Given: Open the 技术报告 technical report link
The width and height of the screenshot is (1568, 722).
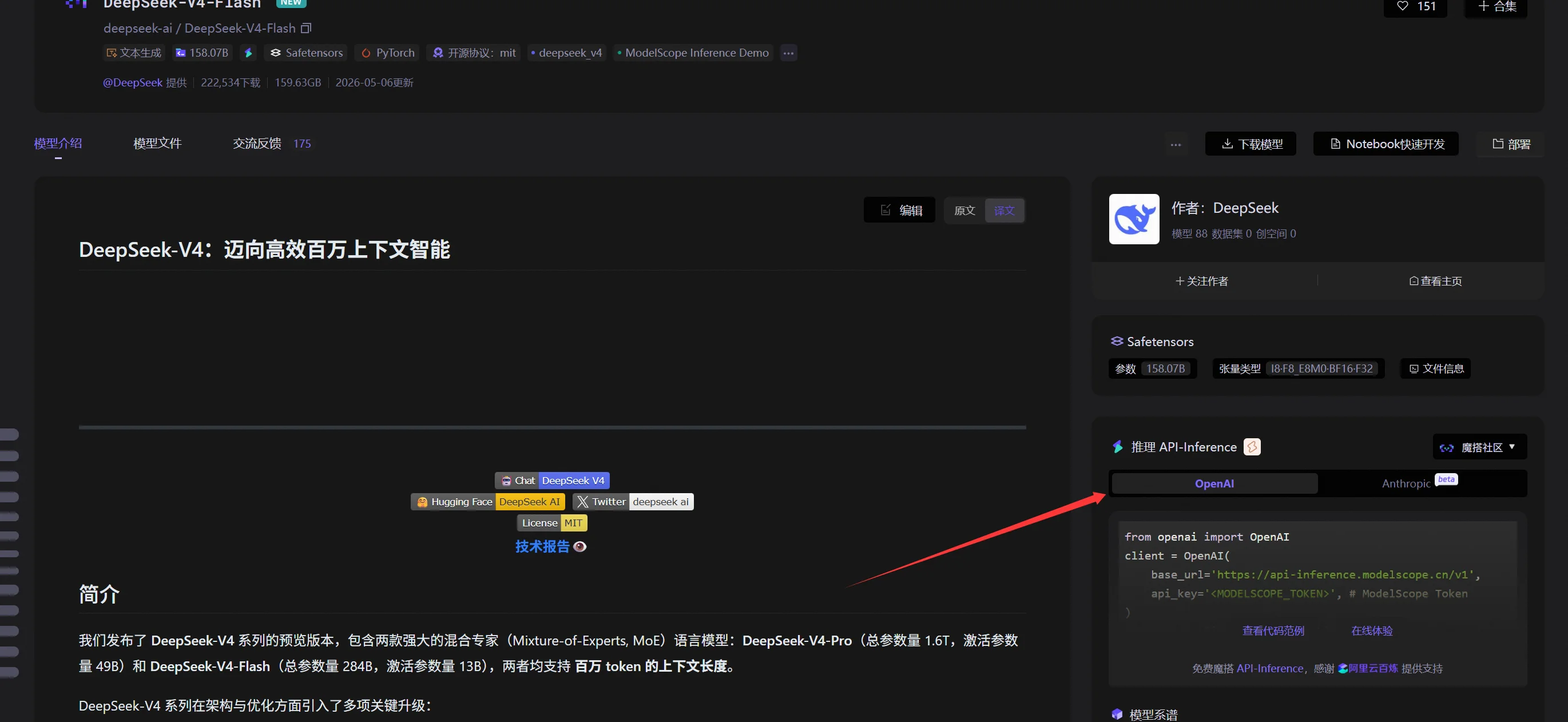Looking at the screenshot, I should [542, 547].
